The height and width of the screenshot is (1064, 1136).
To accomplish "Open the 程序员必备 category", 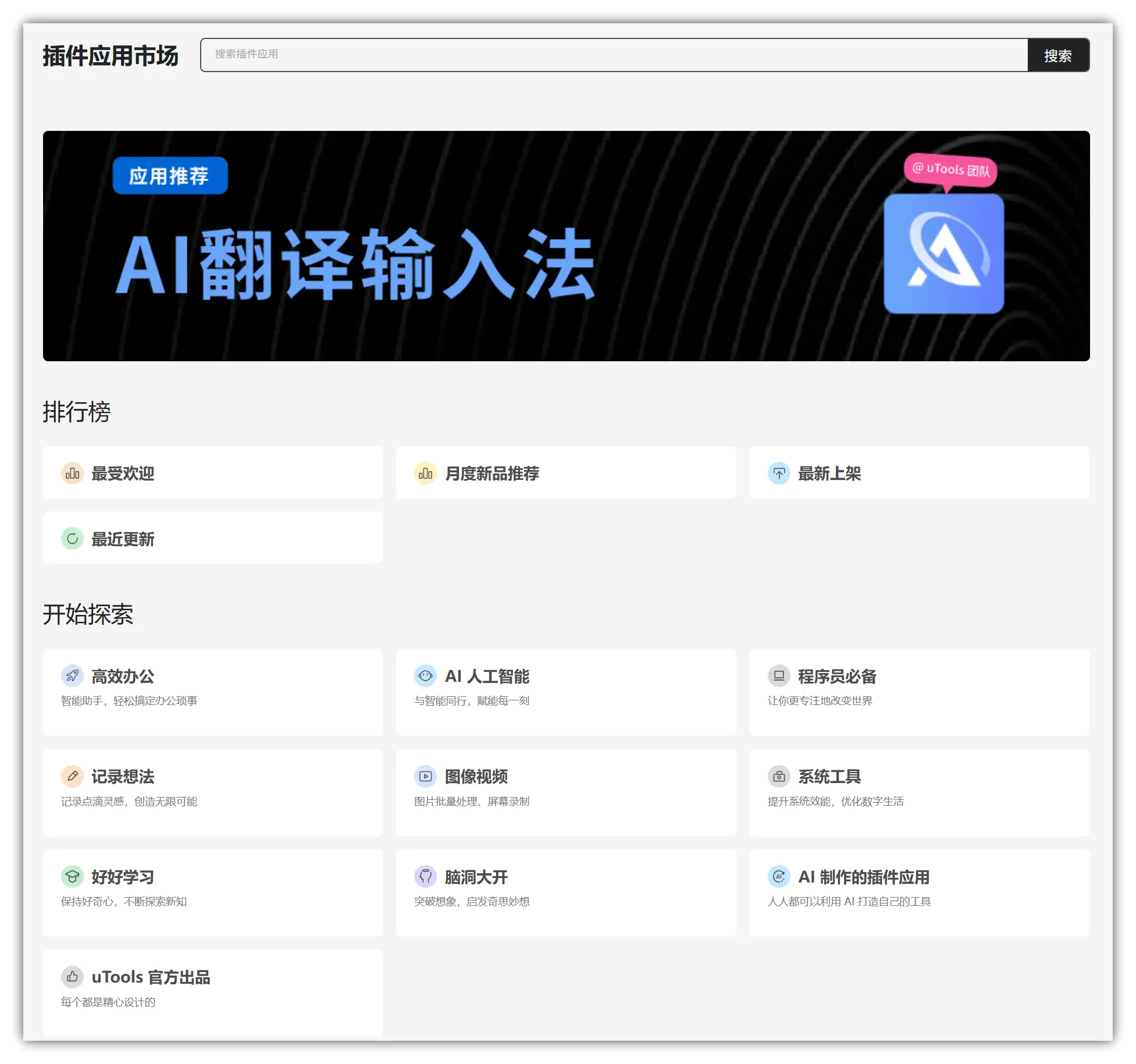I will point(919,692).
